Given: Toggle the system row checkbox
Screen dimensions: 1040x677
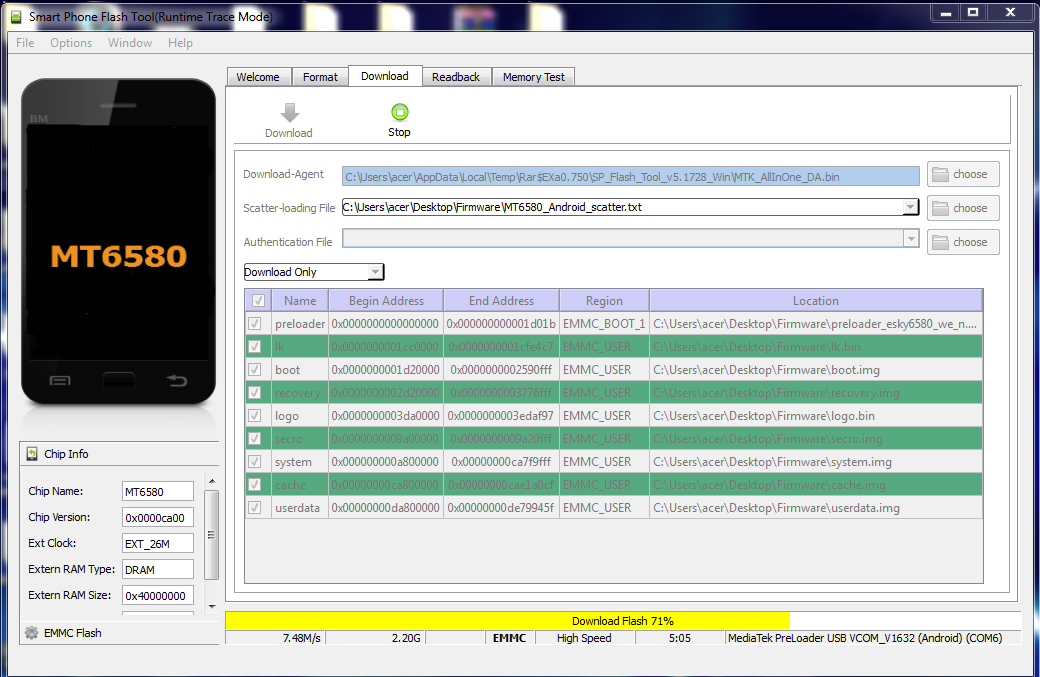Looking at the screenshot, I should (x=255, y=462).
